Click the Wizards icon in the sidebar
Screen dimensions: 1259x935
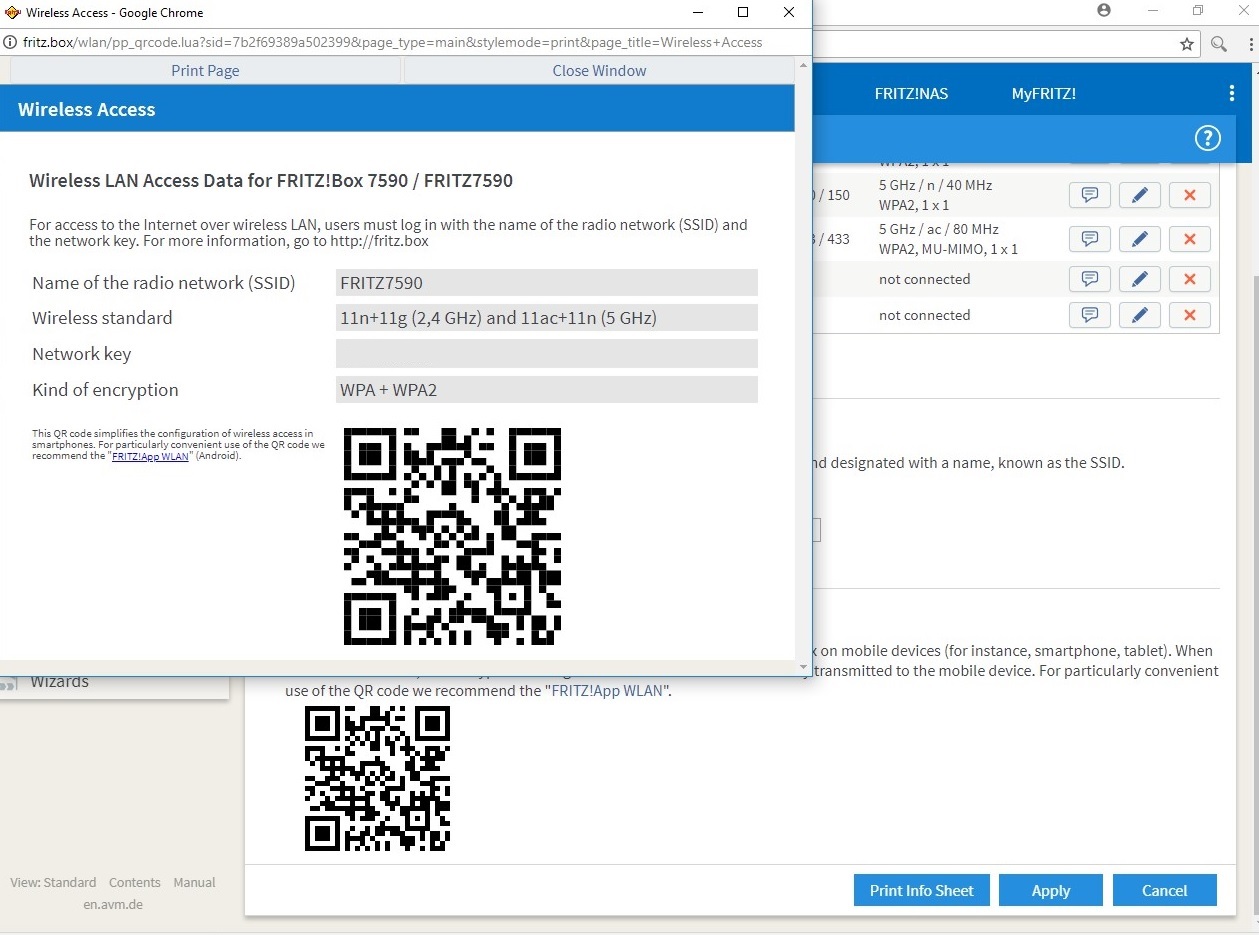click(x=9, y=685)
